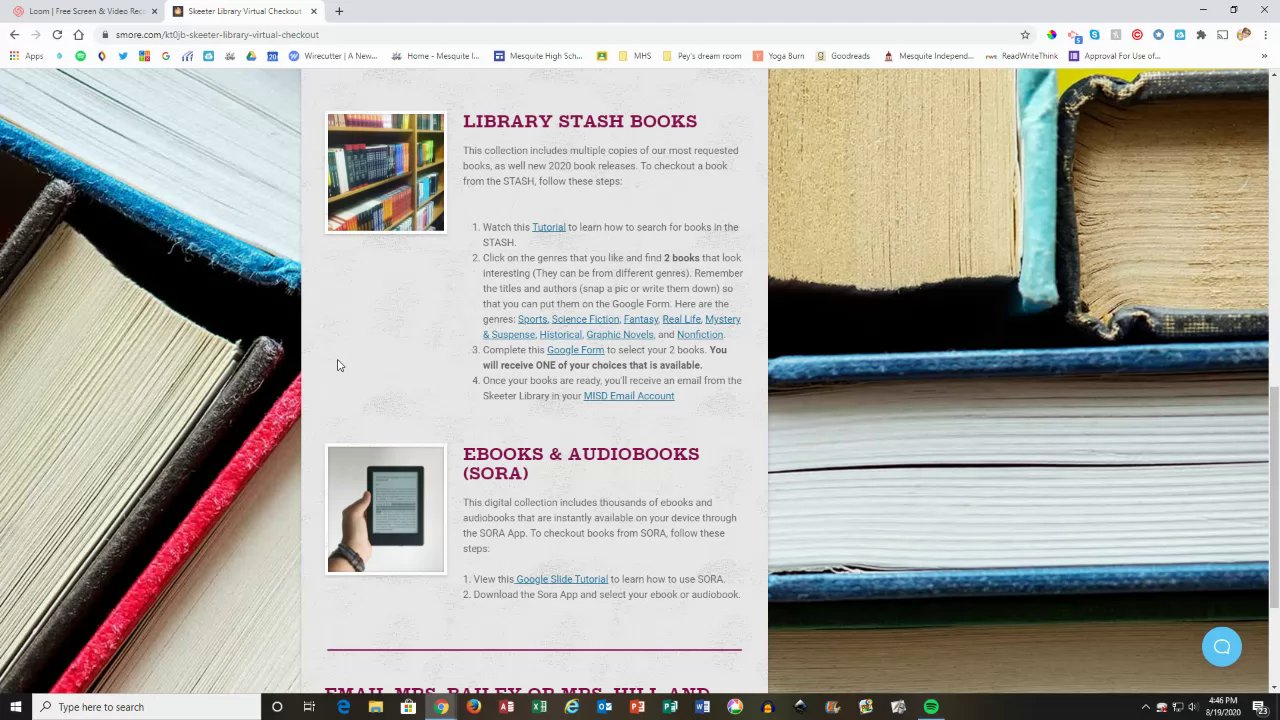Click the e-reader photo thumbnail
1280x720 pixels.
pos(386,510)
